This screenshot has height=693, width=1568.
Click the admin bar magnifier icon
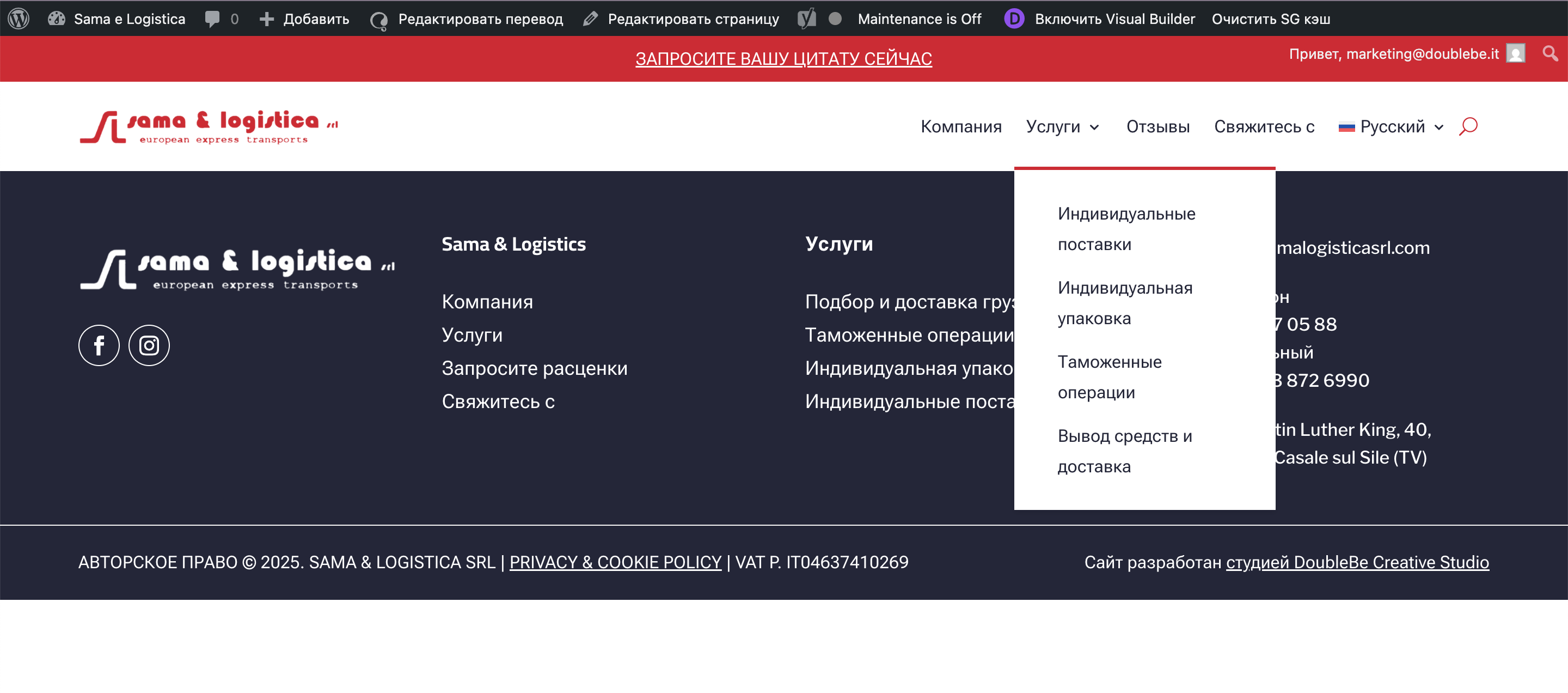click(1549, 53)
